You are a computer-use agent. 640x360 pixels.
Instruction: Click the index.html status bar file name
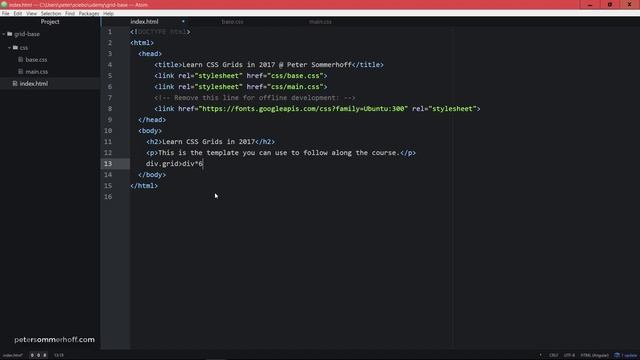13,356
